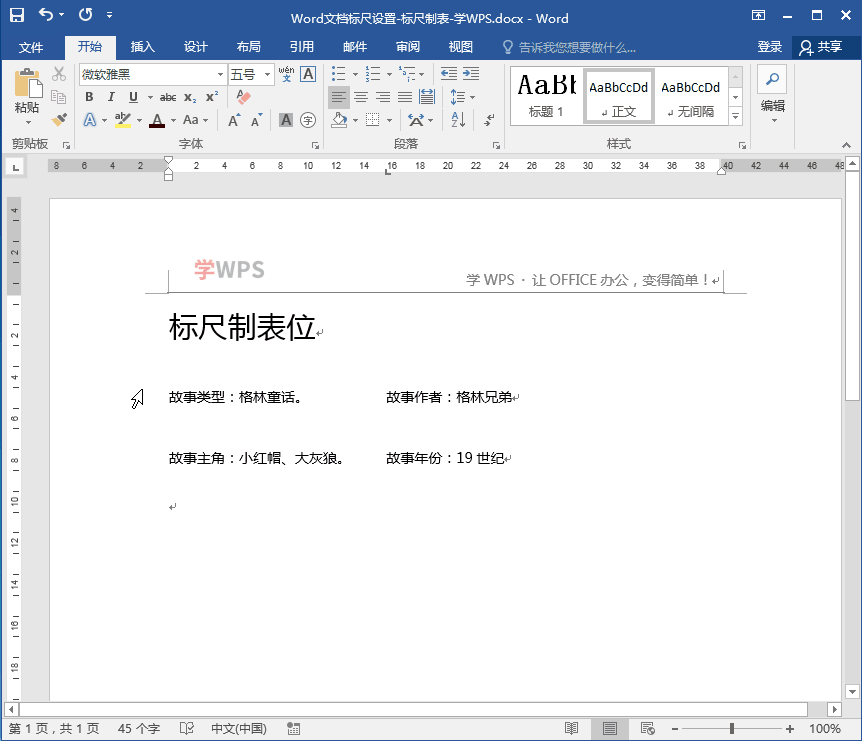Toggle Strikethrough formatting
The image size is (862, 741).
[x=168, y=97]
